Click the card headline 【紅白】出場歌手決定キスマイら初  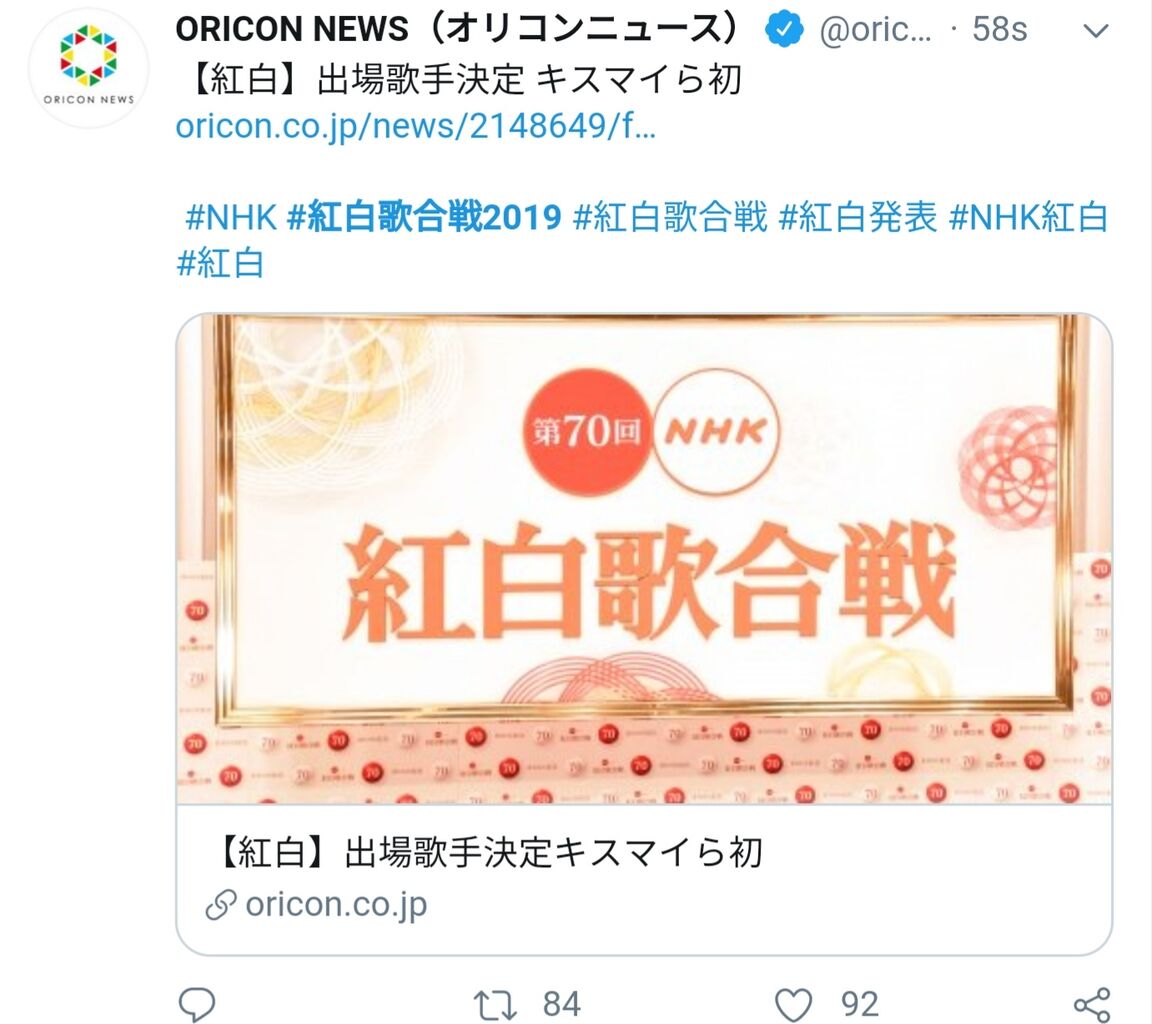(489, 853)
